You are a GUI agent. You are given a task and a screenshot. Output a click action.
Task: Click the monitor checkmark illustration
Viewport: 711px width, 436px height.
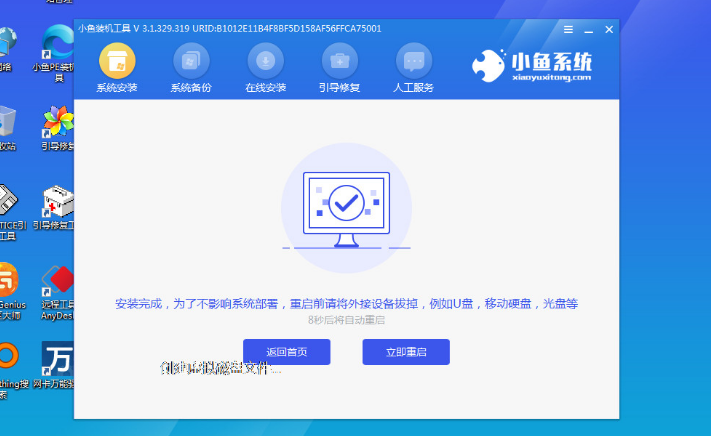coord(346,204)
